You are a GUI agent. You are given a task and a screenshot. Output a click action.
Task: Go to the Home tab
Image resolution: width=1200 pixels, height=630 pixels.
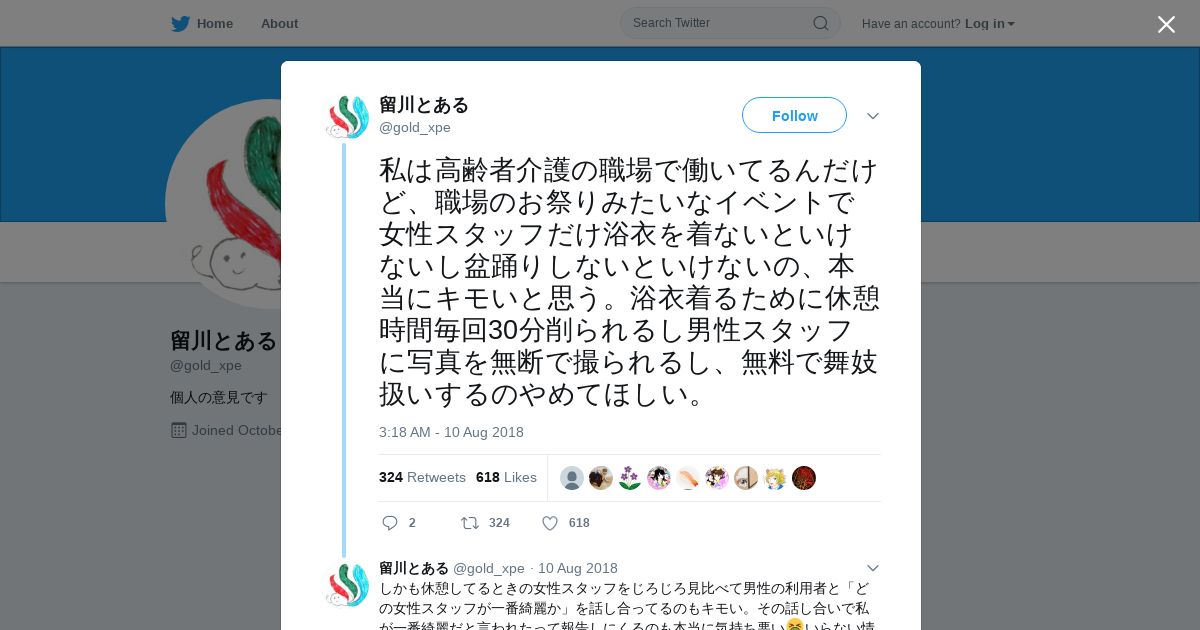point(202,24)
